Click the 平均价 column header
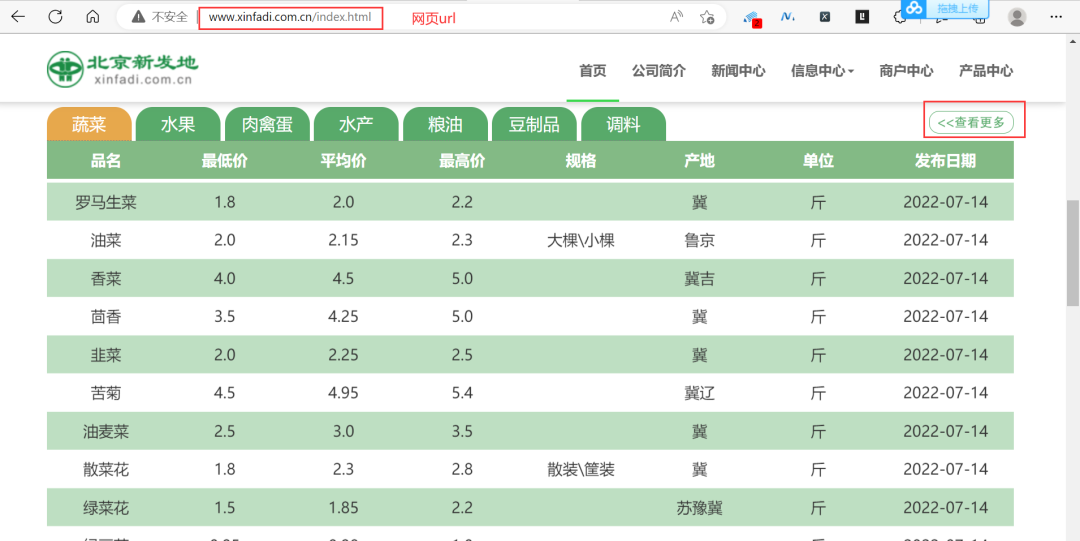Viewport: 1080px width, 541px height. [x=343, y=161]
